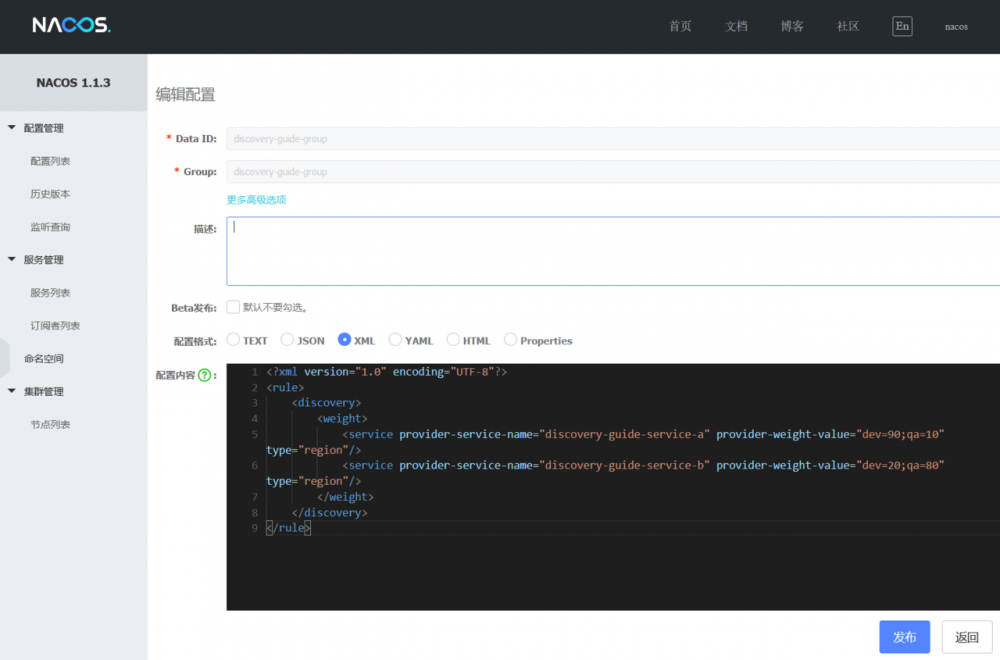Go to 配置列表 in the sidebar
The width and height of the screenshot is (1000, 660).
50,161
